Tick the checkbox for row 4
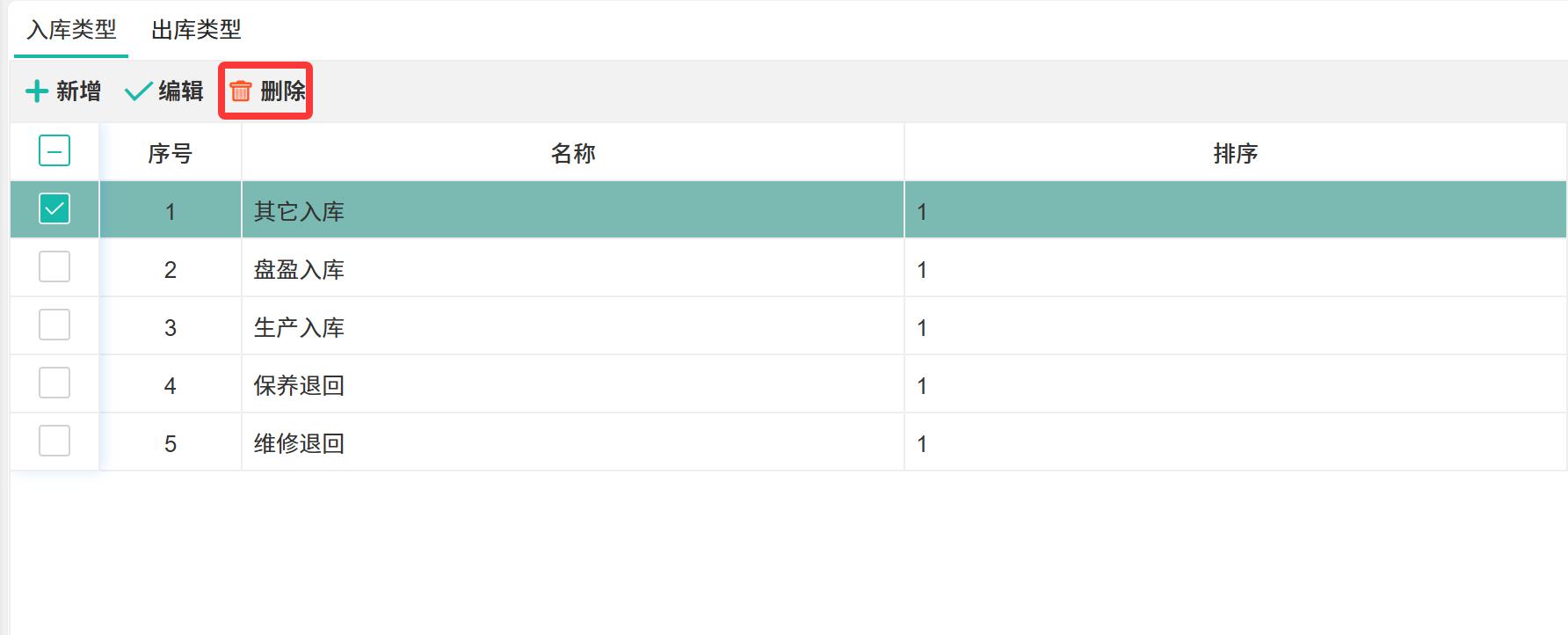The width and height of the screenshot is (1568, 635). (x=54, y=383)
